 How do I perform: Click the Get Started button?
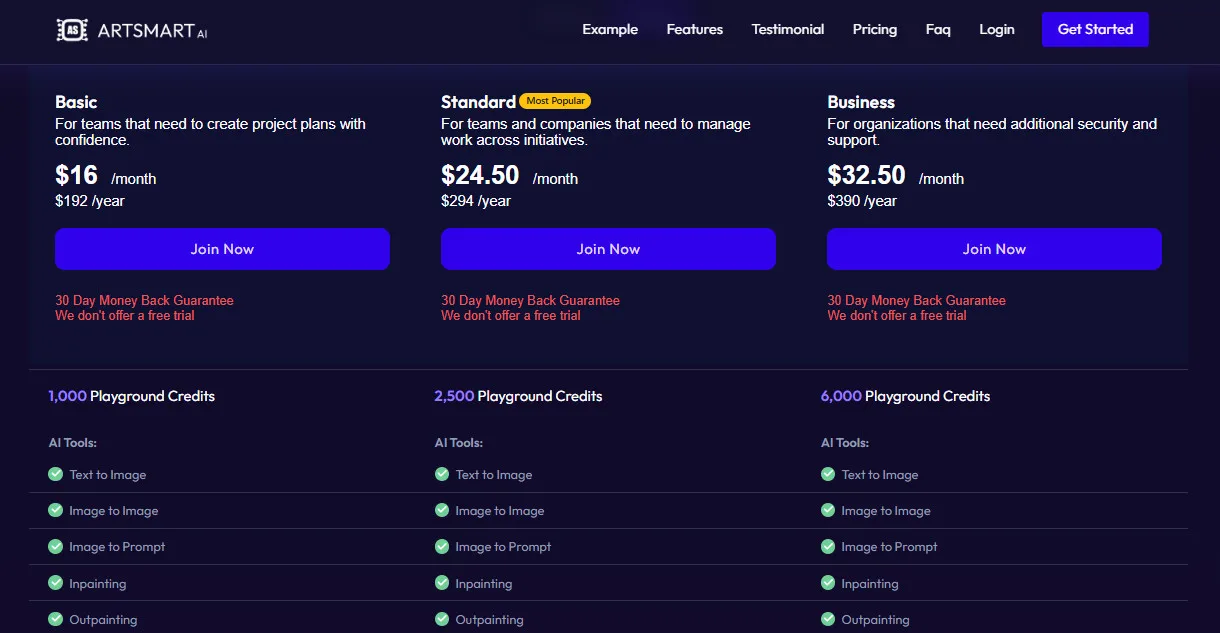coord(1095,29)
